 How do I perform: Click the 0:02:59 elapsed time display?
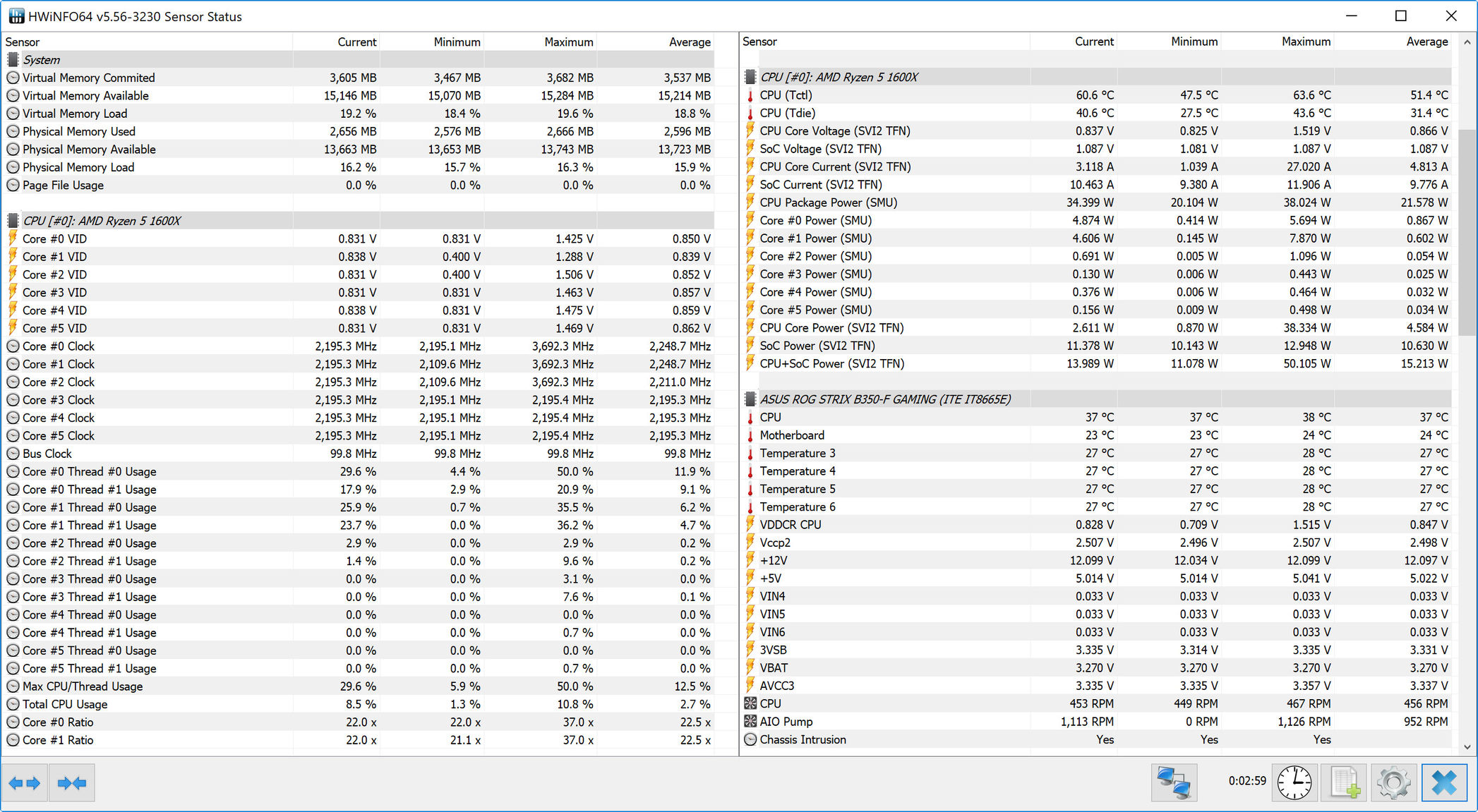click(x=1247, y=781)
